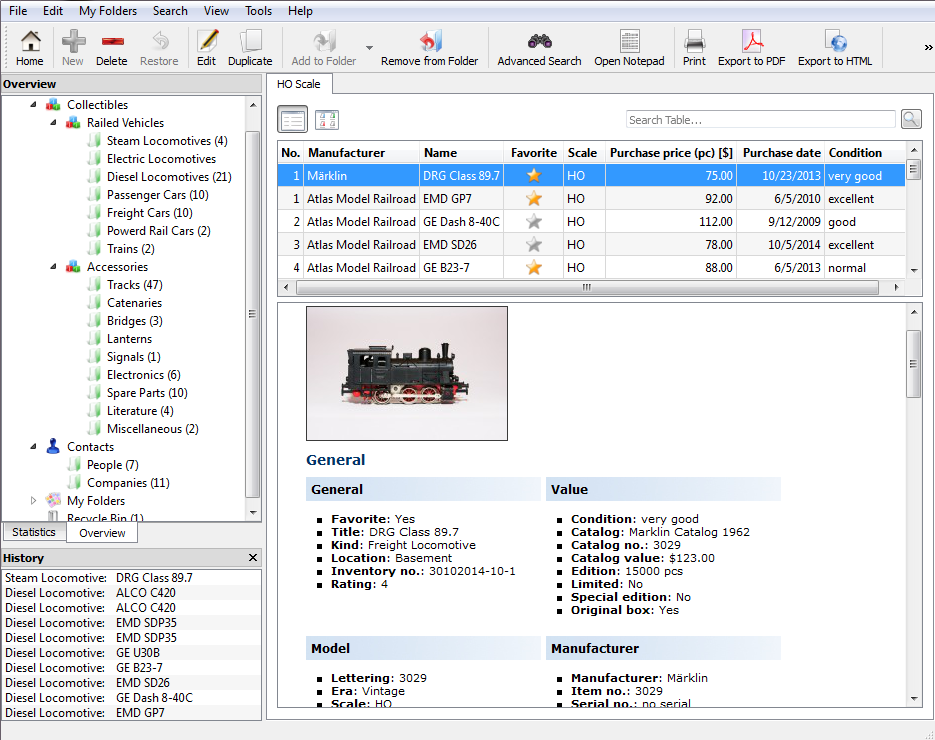Close the History panel
Screen dimensions: 935x740
tap(253, 558)
